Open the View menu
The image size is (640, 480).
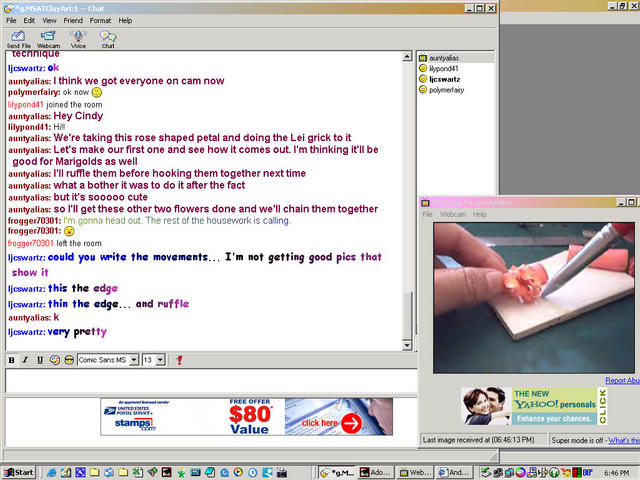tap(49, 20)
